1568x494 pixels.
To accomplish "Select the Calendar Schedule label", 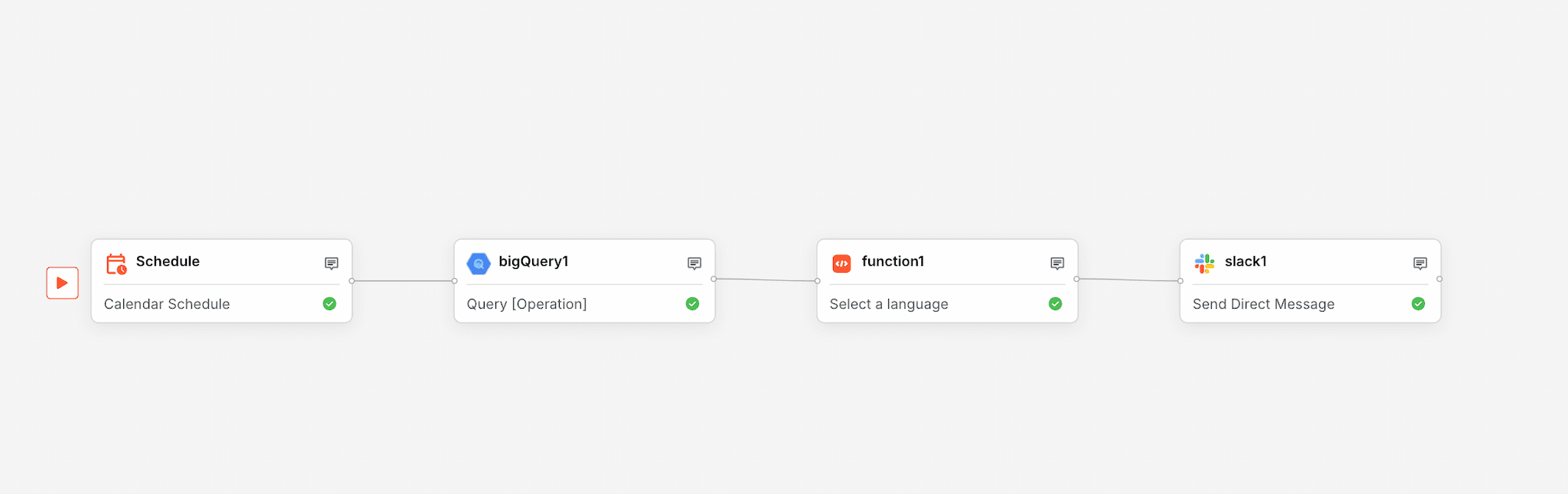I will point(167,304).
